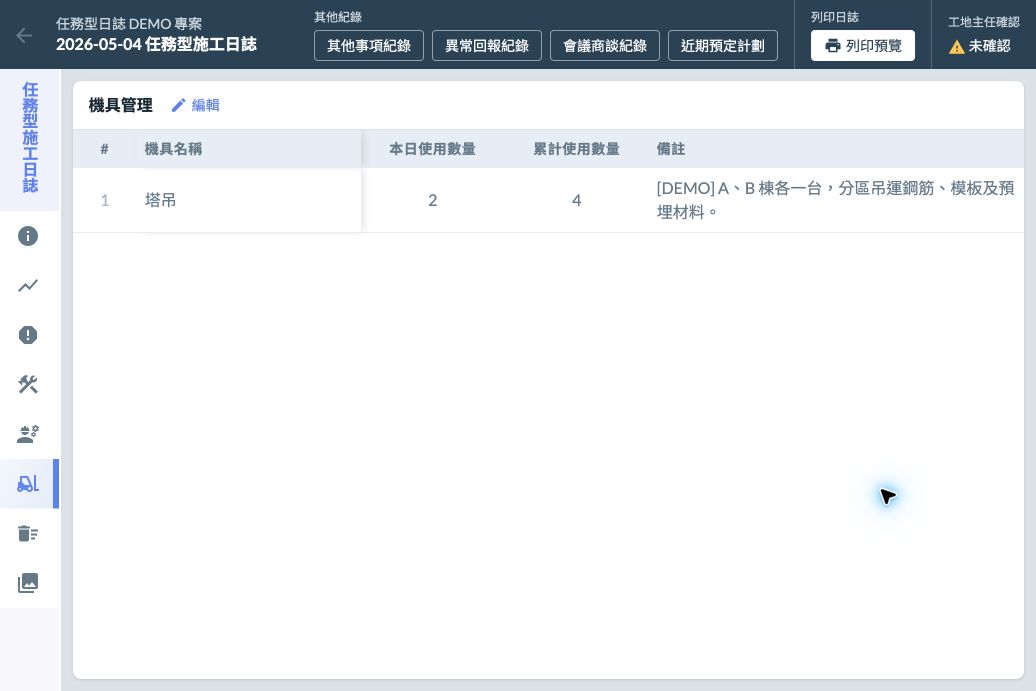Screen dimensions: 1036x691
Task: Select the forklift machinery sidebar icon
Action: point(28,484)
